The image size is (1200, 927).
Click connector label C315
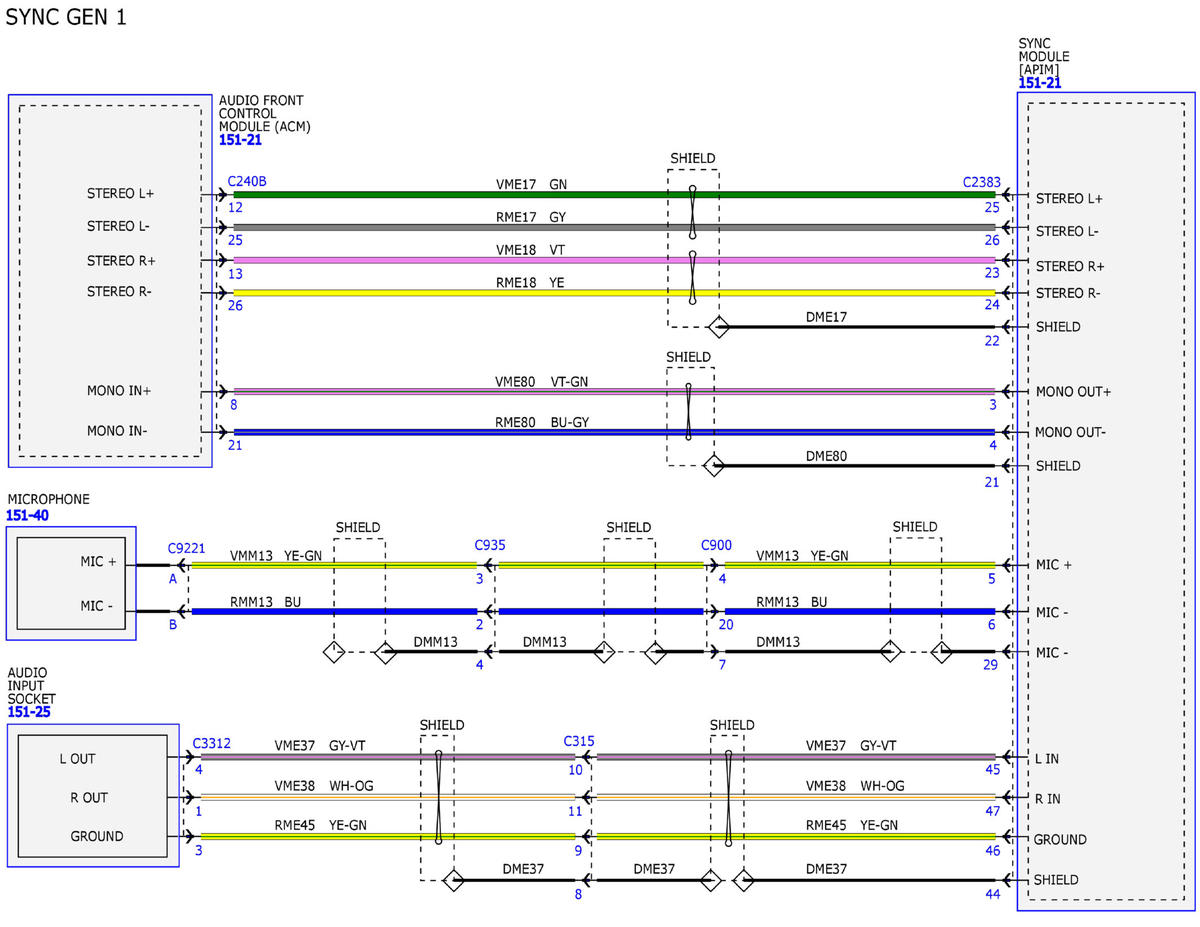click(x=579, y=741)
